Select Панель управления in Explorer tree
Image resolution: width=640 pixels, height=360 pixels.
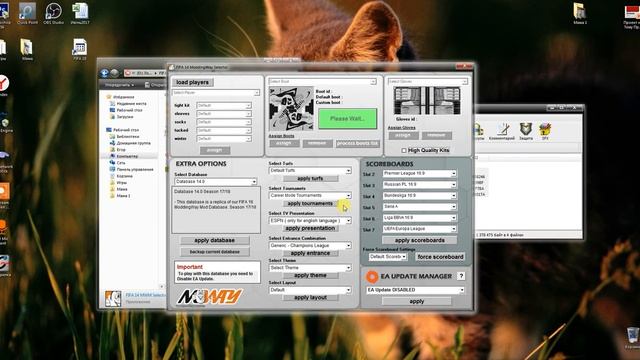coord(135,169)
